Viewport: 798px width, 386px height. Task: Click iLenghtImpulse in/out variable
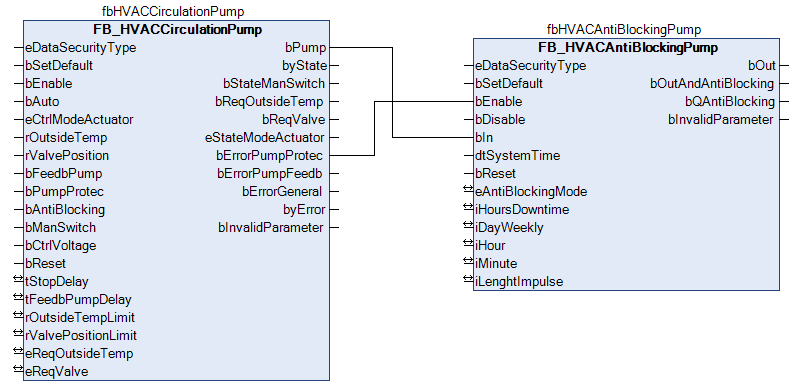click(x=519, y=282)
